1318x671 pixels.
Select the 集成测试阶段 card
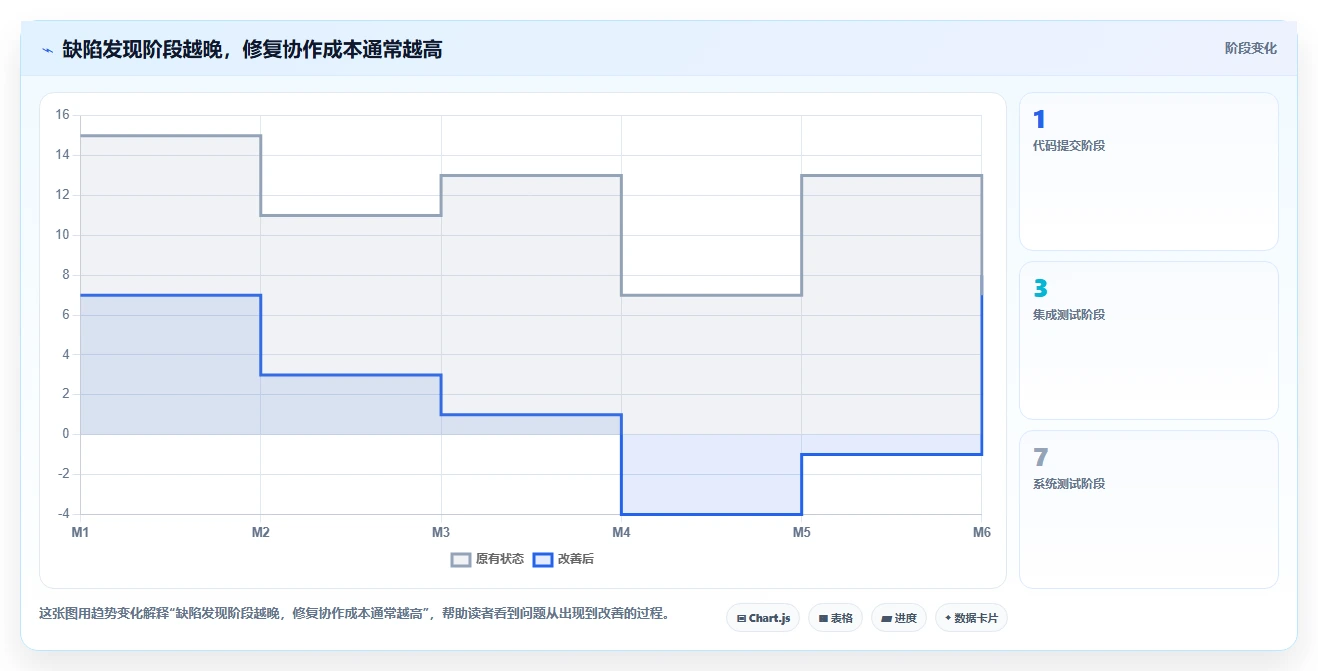point(1148,340)
